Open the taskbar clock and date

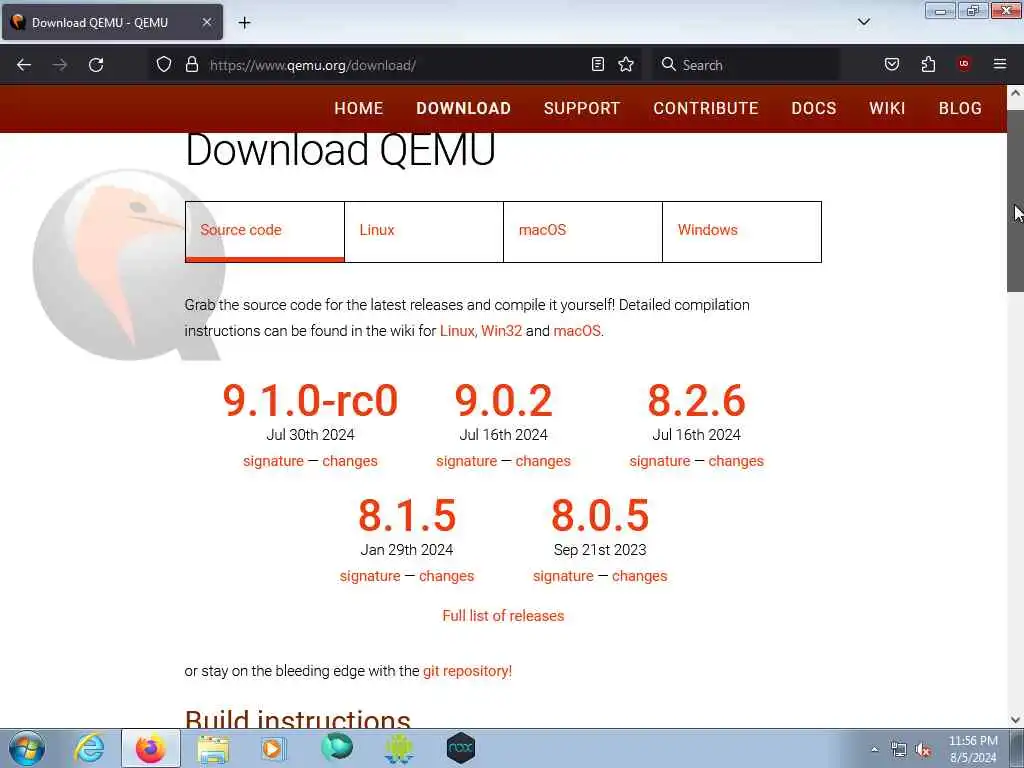(x=973, y=749)
